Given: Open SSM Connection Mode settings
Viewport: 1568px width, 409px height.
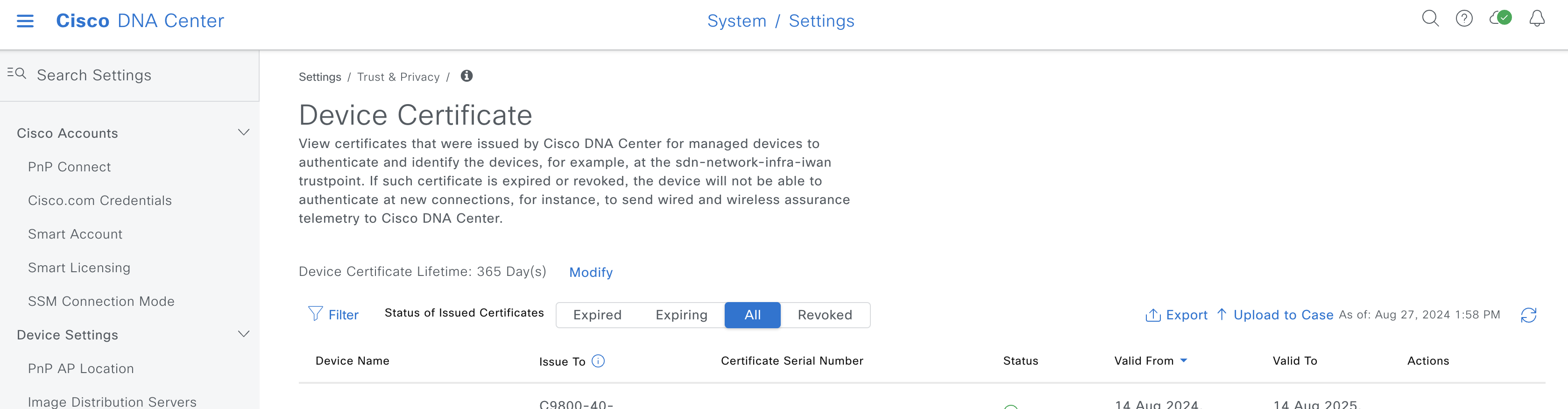Looking at the screenshot, I should [x=101, y=301].
